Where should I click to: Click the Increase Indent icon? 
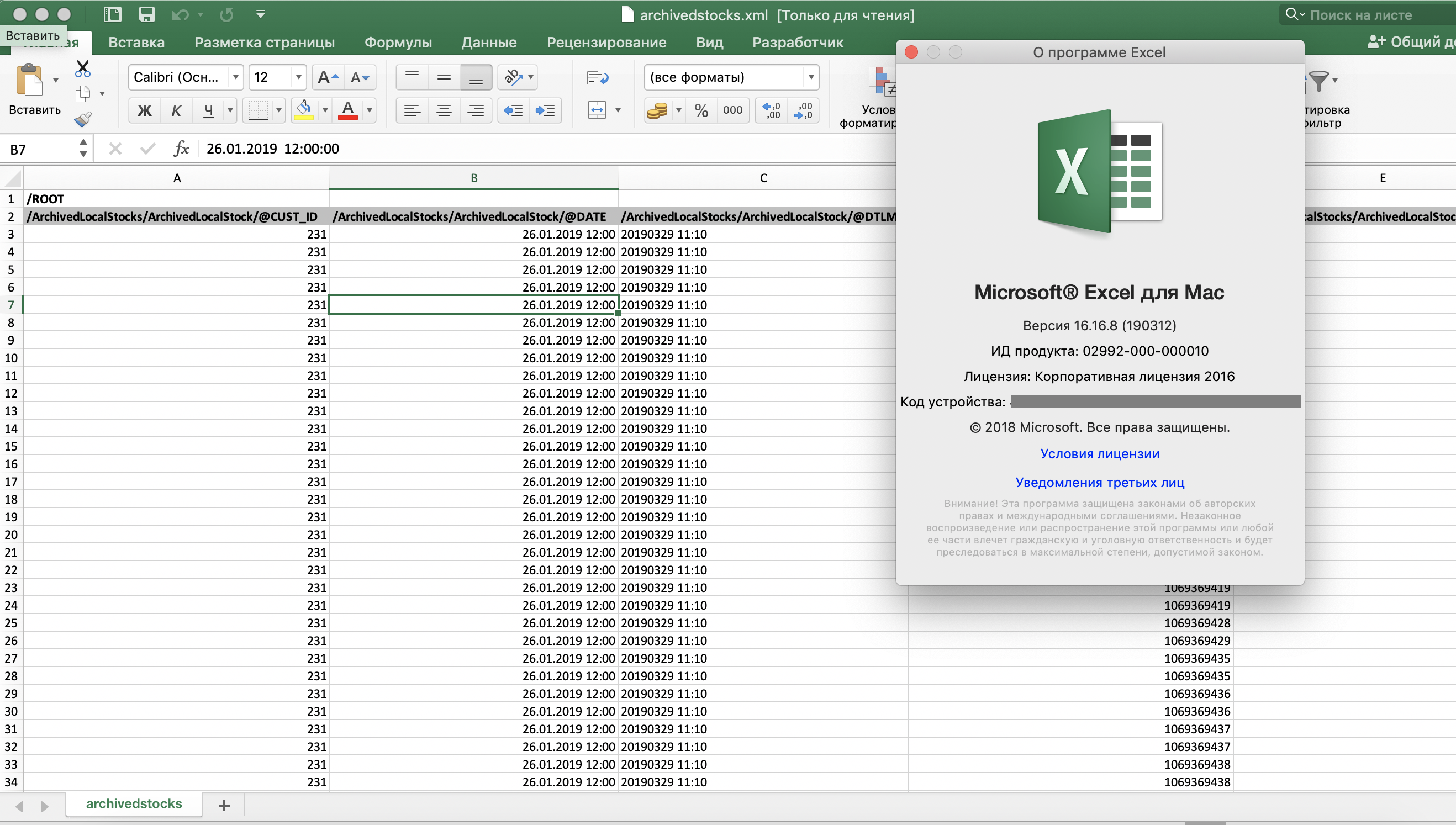(545, 110)
